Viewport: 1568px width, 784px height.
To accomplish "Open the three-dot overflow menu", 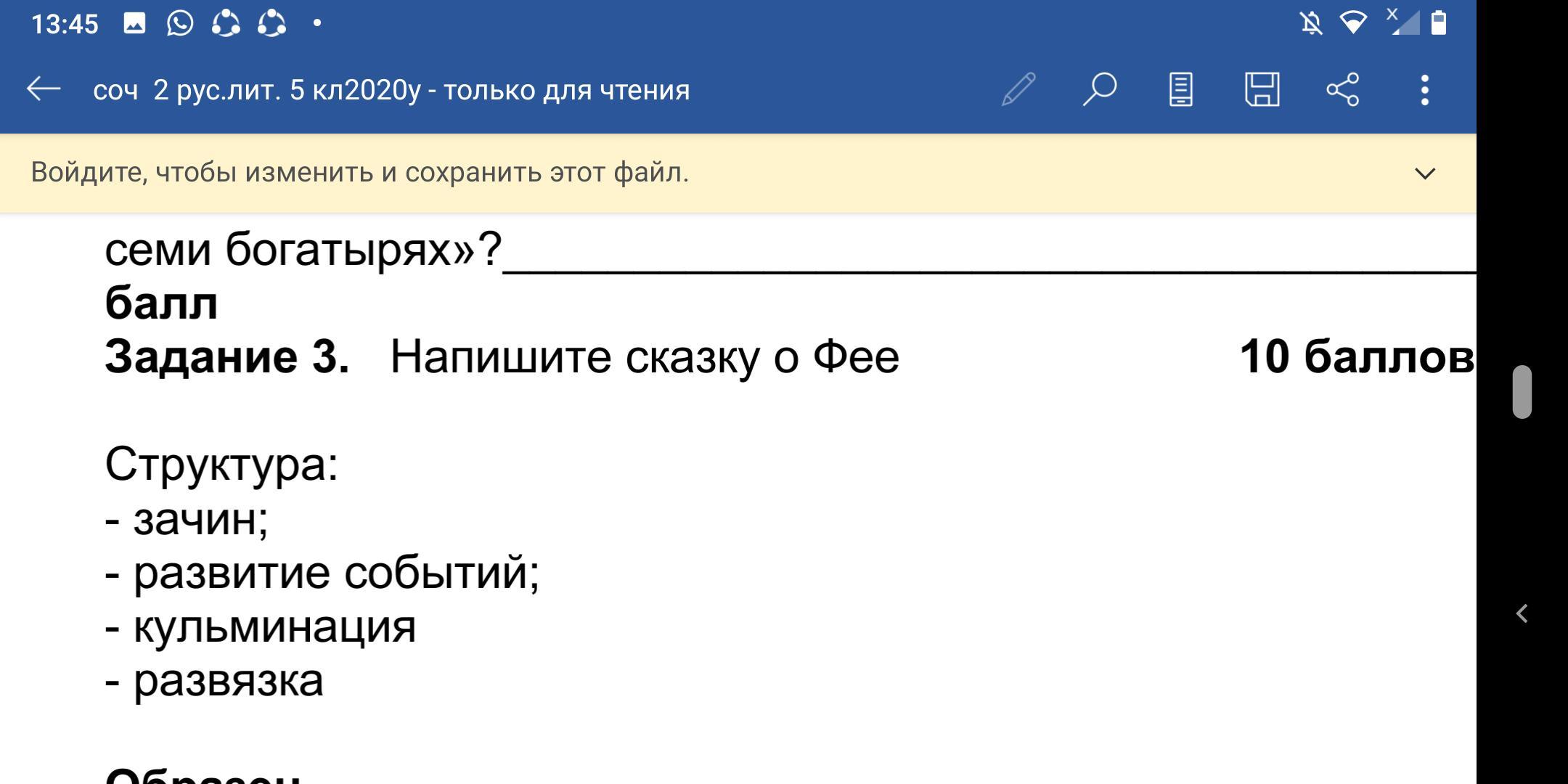I will pyautogui.click(x=1425, y=90).
